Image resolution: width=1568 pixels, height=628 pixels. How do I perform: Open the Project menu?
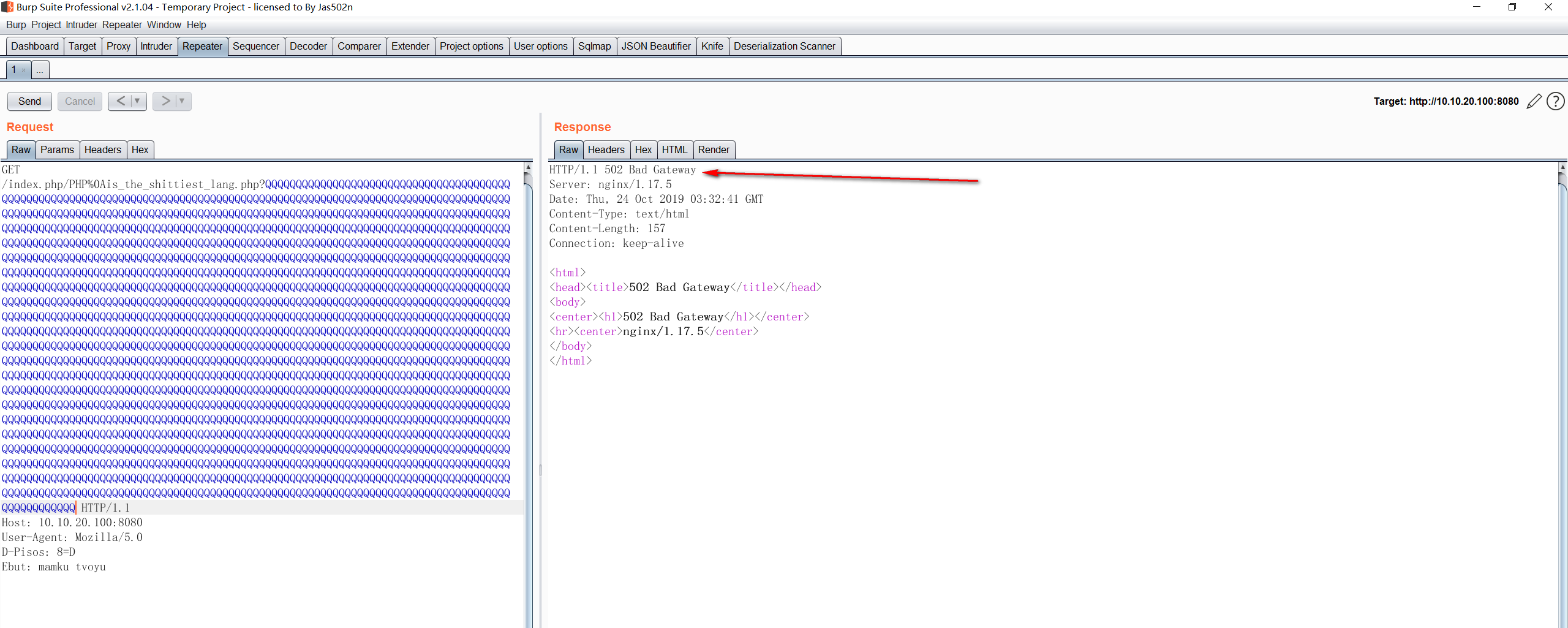click(x=46, y=25)
